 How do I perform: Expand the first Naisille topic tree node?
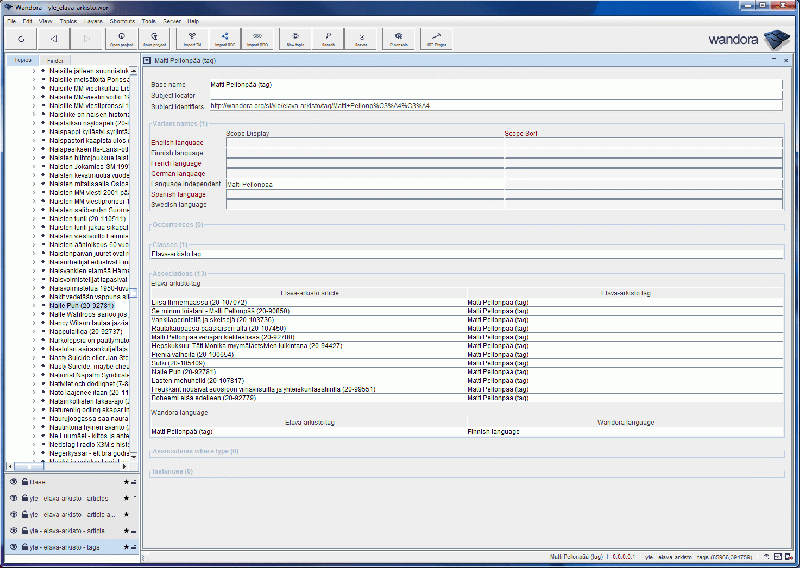tap(33, 71)
